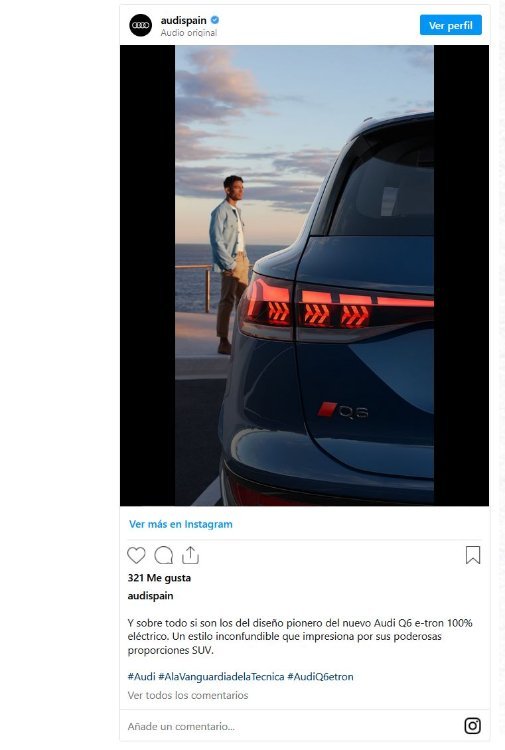
Task: View the 321 Me gusta likes
Action: [x=159, y=578]
